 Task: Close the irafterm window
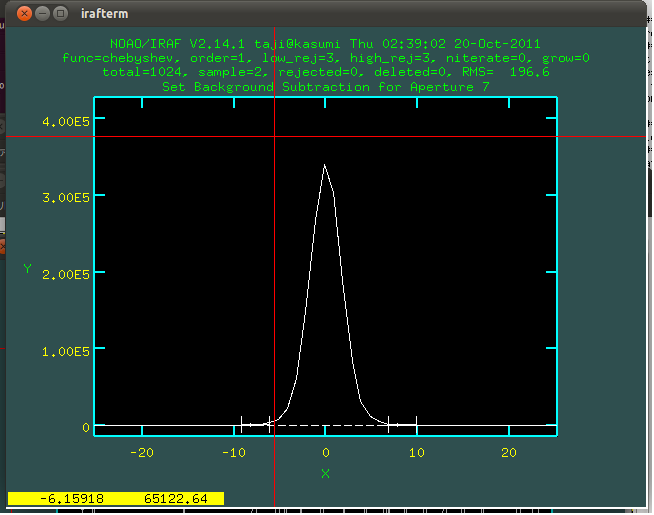24,14
